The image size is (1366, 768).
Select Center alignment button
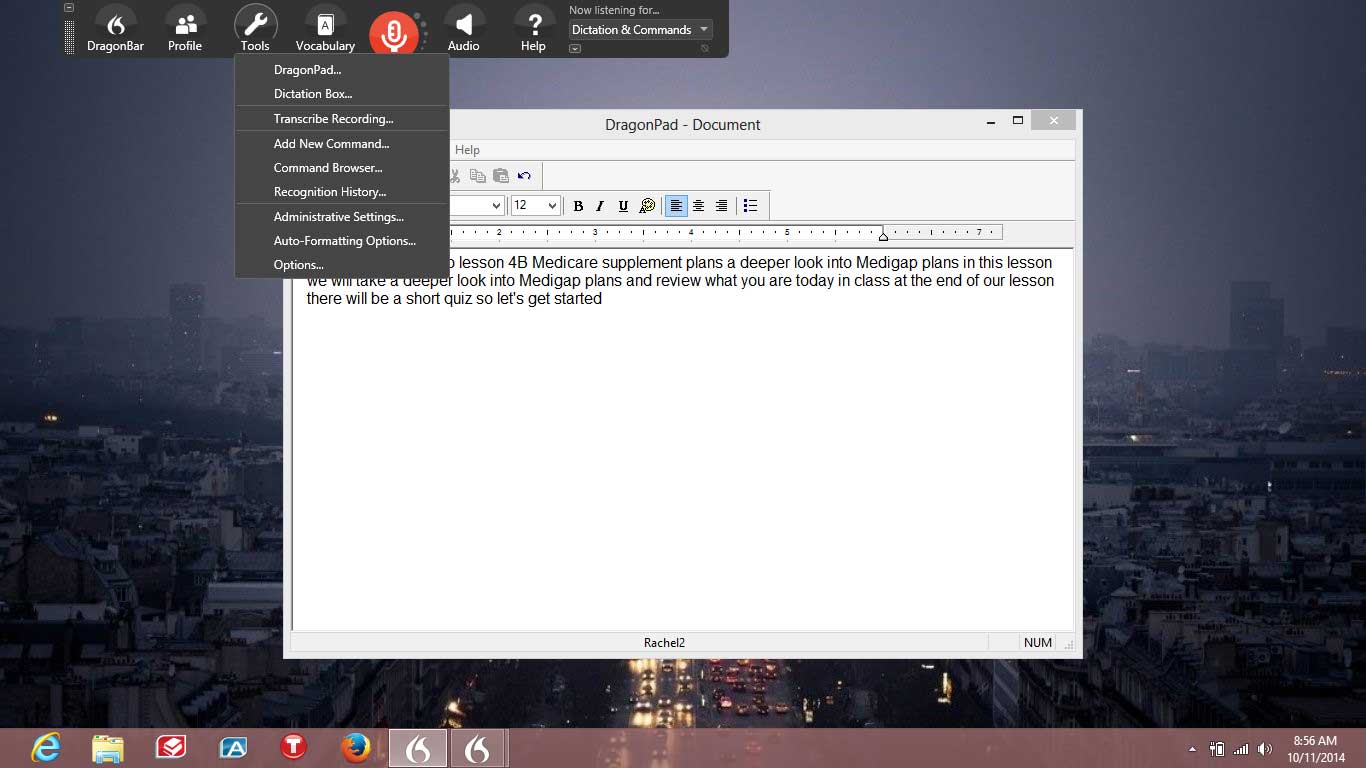pyautogui.click(x=699, y=206)
